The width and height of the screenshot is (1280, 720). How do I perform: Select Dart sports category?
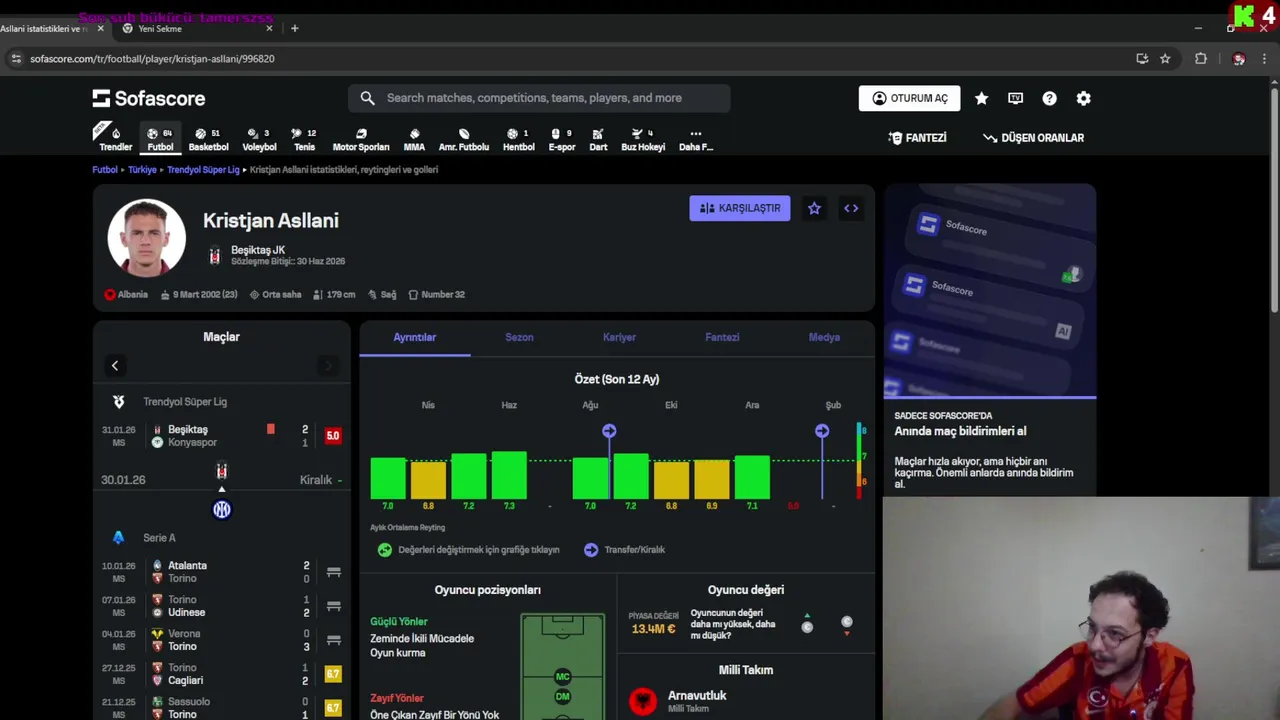click(598, 139)
